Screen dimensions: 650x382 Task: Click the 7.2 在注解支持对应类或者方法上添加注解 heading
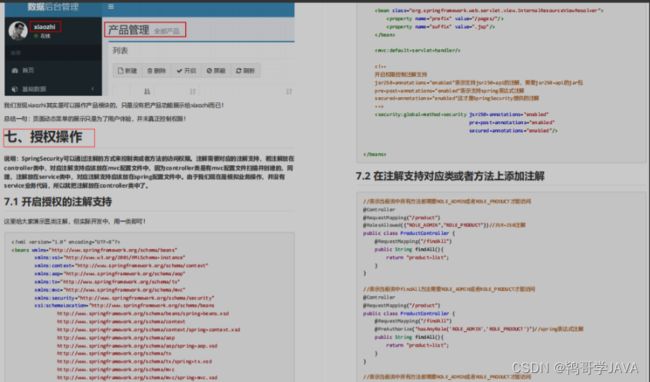450,176
